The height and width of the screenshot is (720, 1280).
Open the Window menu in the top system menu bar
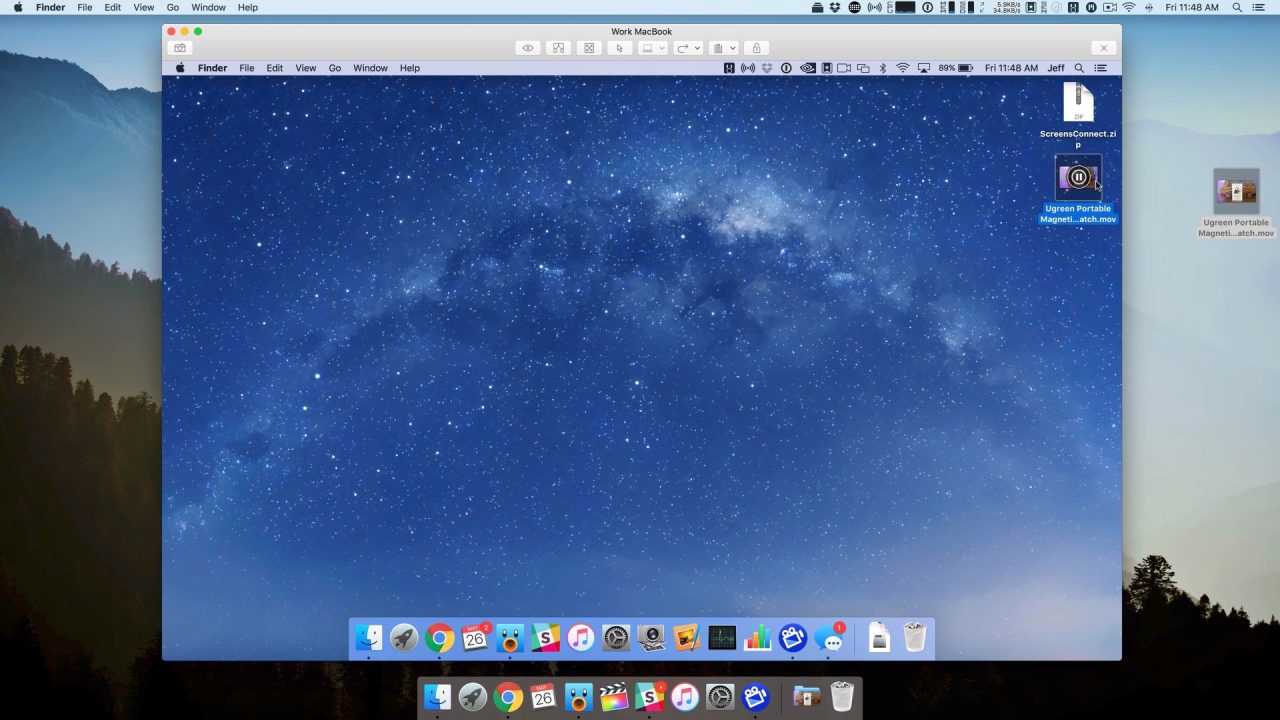208,7
